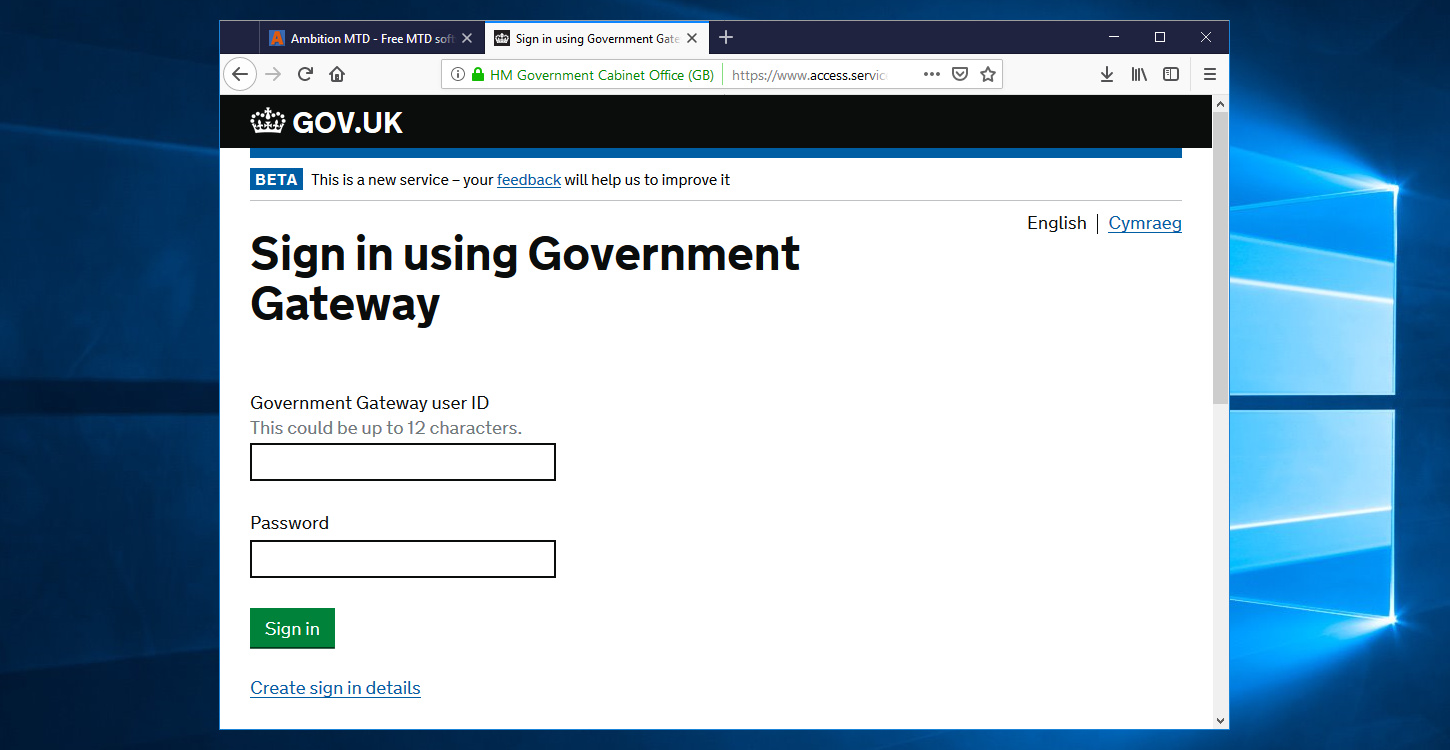Screen dimensions: 1450x750
Task: Go to the browser home page
Action: pos(337,74)
